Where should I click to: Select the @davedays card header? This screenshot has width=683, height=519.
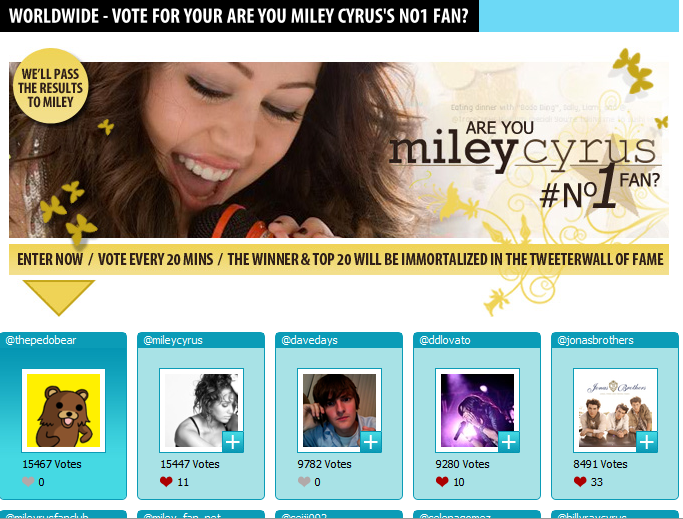tap(339, 340)
